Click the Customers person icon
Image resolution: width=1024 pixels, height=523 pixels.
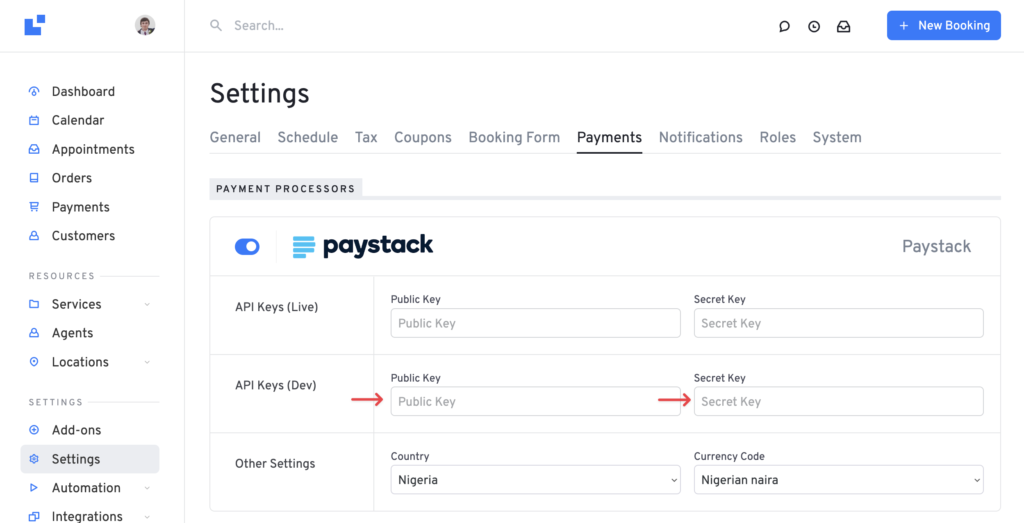pyautogui.click(x=34, y=236)
